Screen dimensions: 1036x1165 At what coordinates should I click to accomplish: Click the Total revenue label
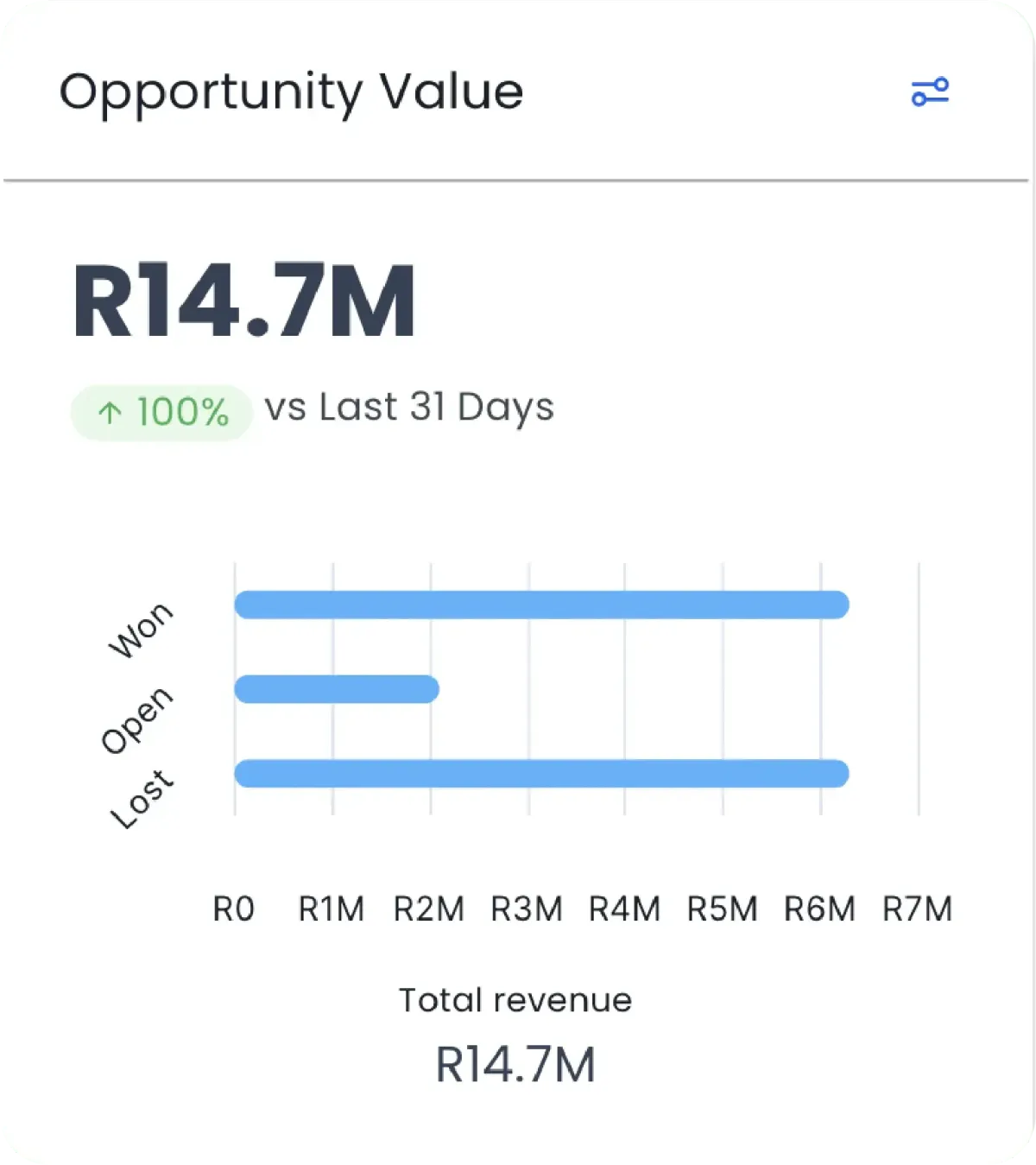click(x=515, y=1000)
